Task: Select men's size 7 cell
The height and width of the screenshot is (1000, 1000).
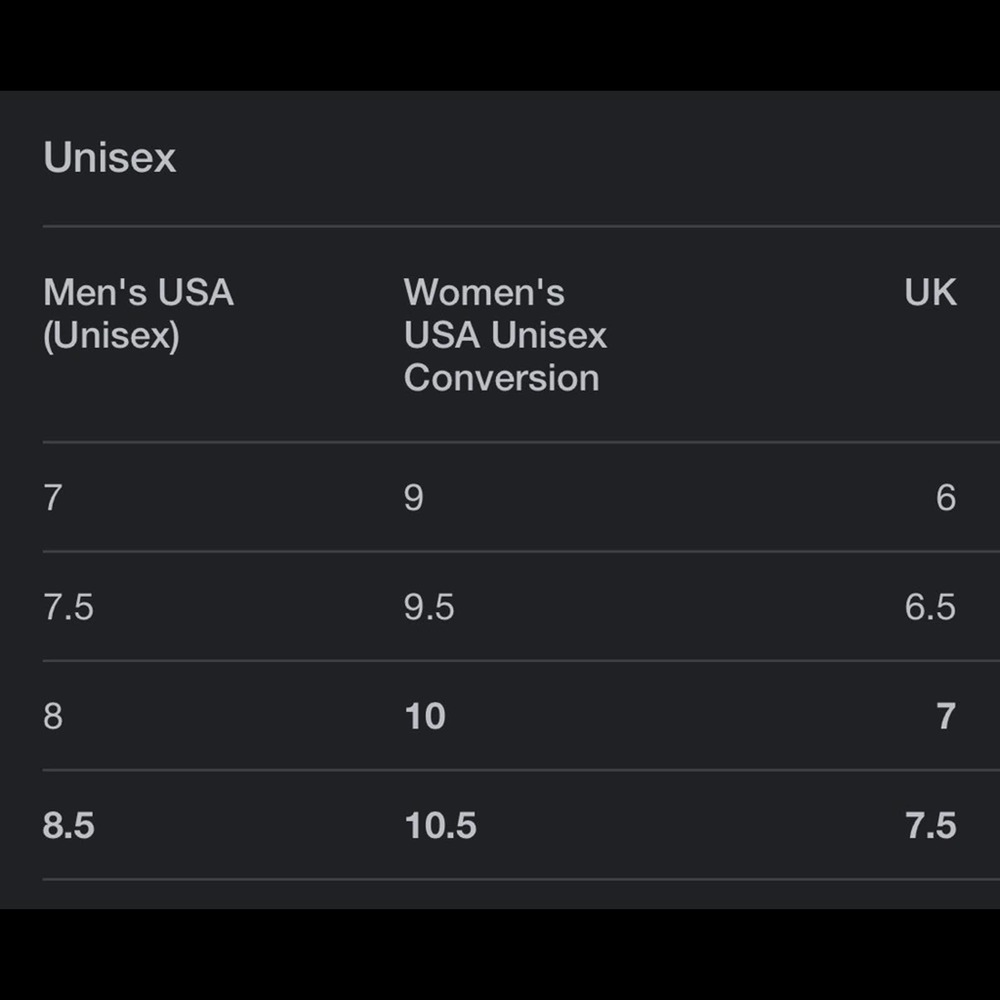Action: click(53, 497)
